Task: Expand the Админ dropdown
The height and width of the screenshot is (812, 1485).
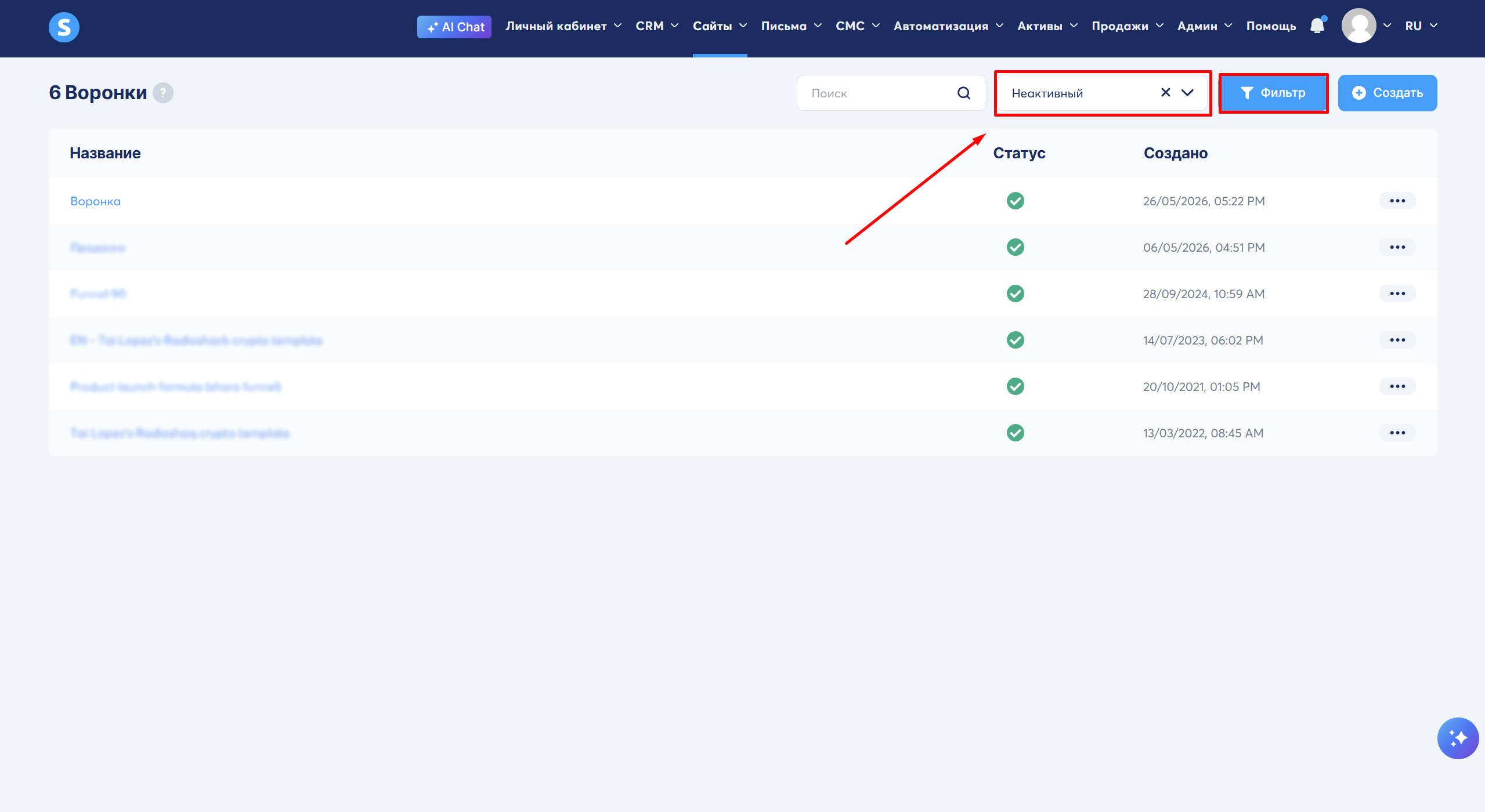Action: [x=1204, y=26]
